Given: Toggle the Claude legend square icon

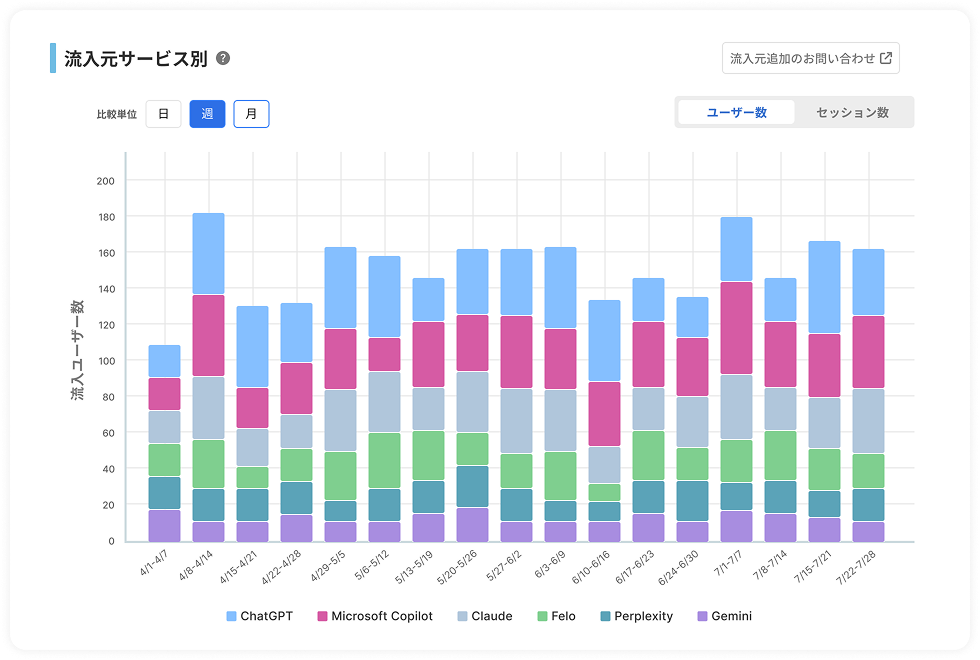Looking at the screenshot, I should tap(462, 616).
